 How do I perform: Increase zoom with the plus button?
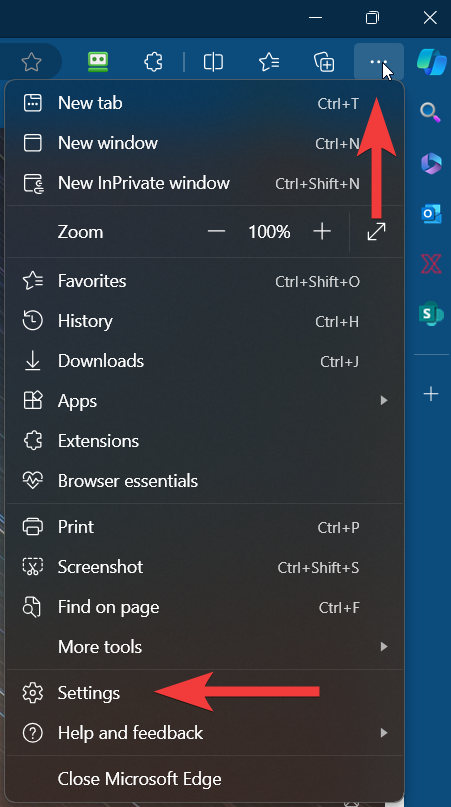click(x=322, y=232)
